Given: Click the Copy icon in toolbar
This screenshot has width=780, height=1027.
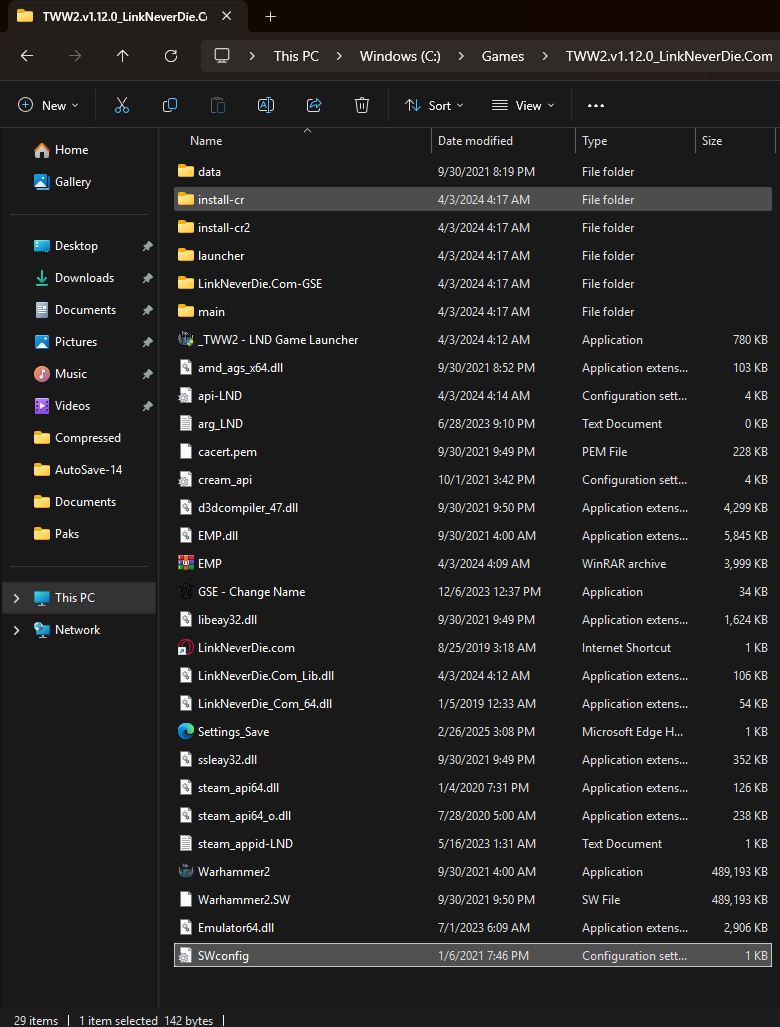Looking at the screenshot, I should coord(170,105).
